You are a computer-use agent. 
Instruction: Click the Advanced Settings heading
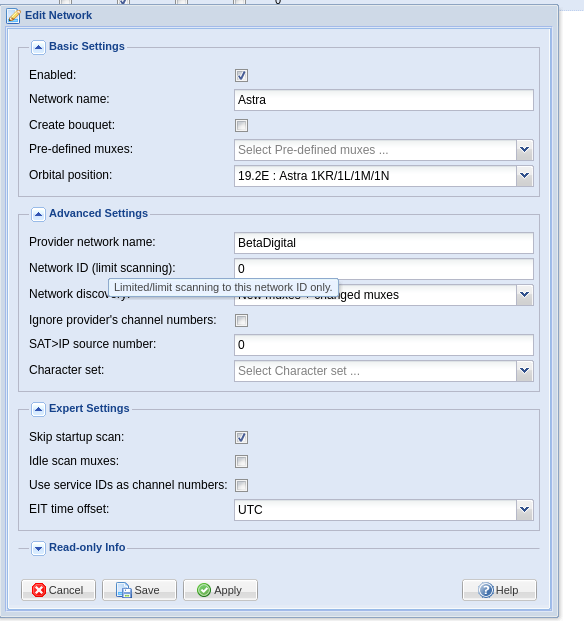tap(98, 214)
